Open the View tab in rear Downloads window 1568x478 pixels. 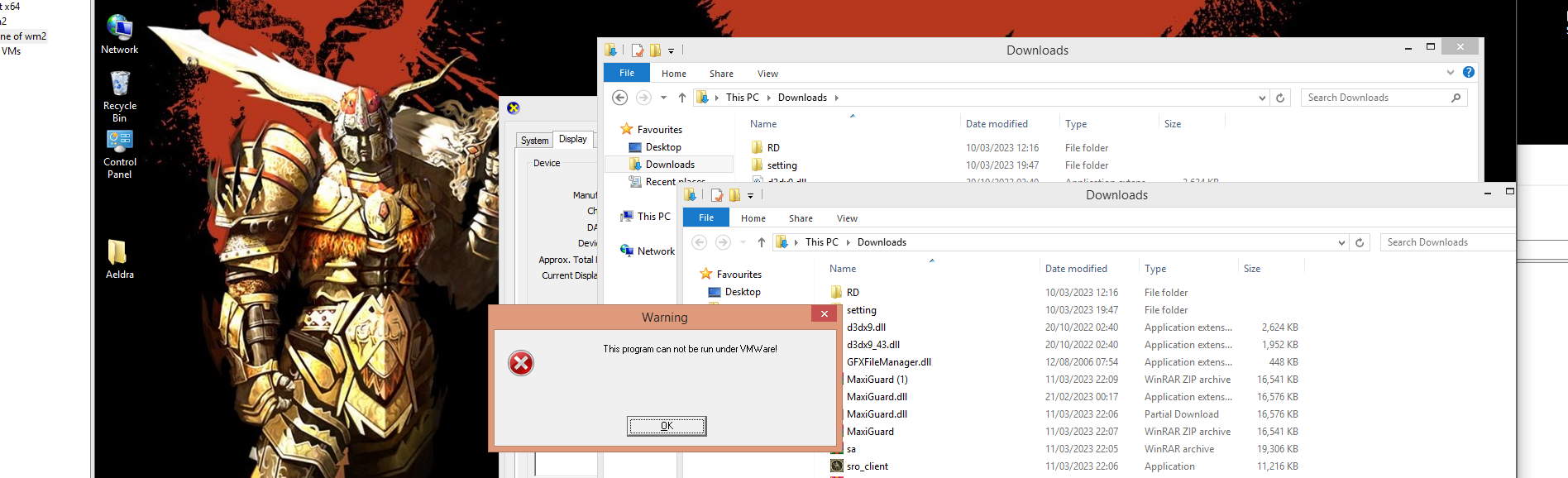tap(767, 74)
